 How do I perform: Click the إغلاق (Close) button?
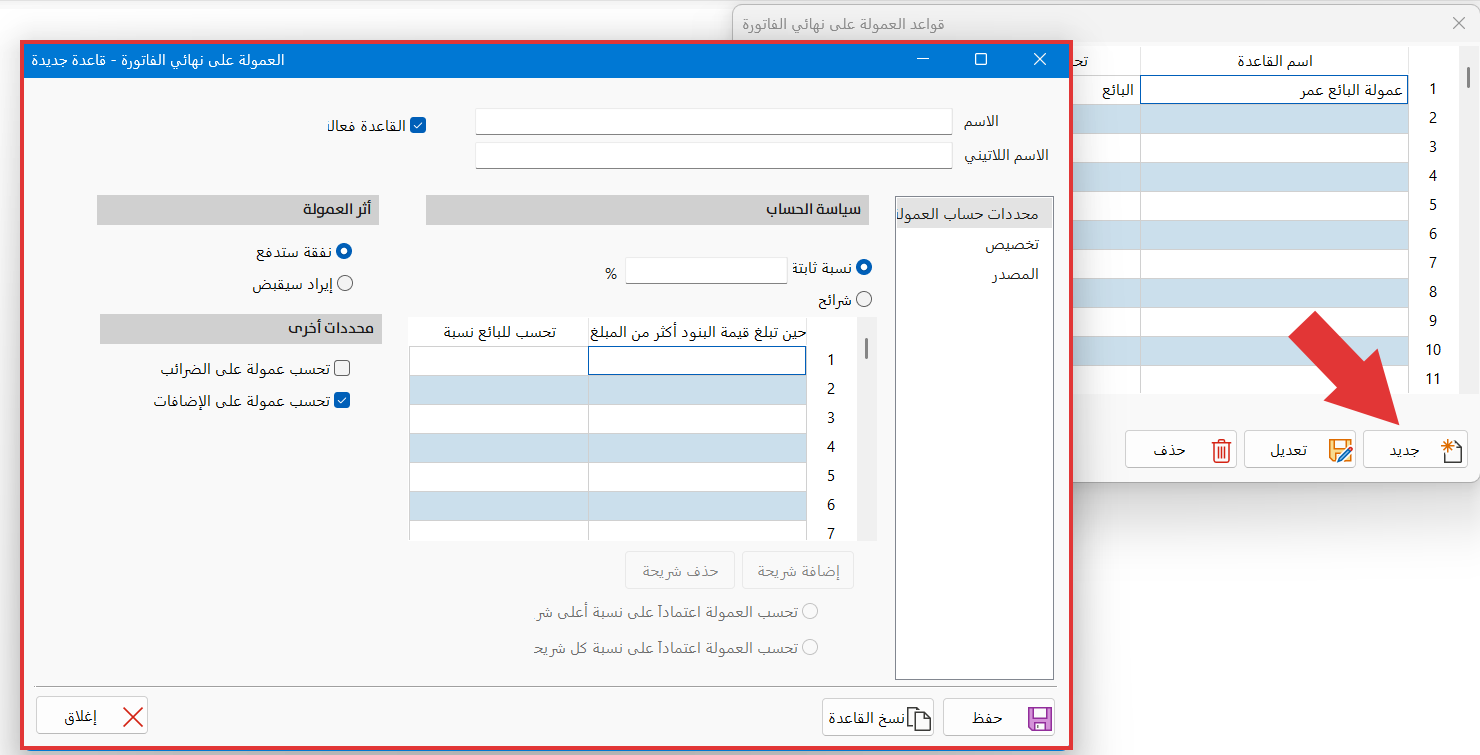tap(92, 716)
